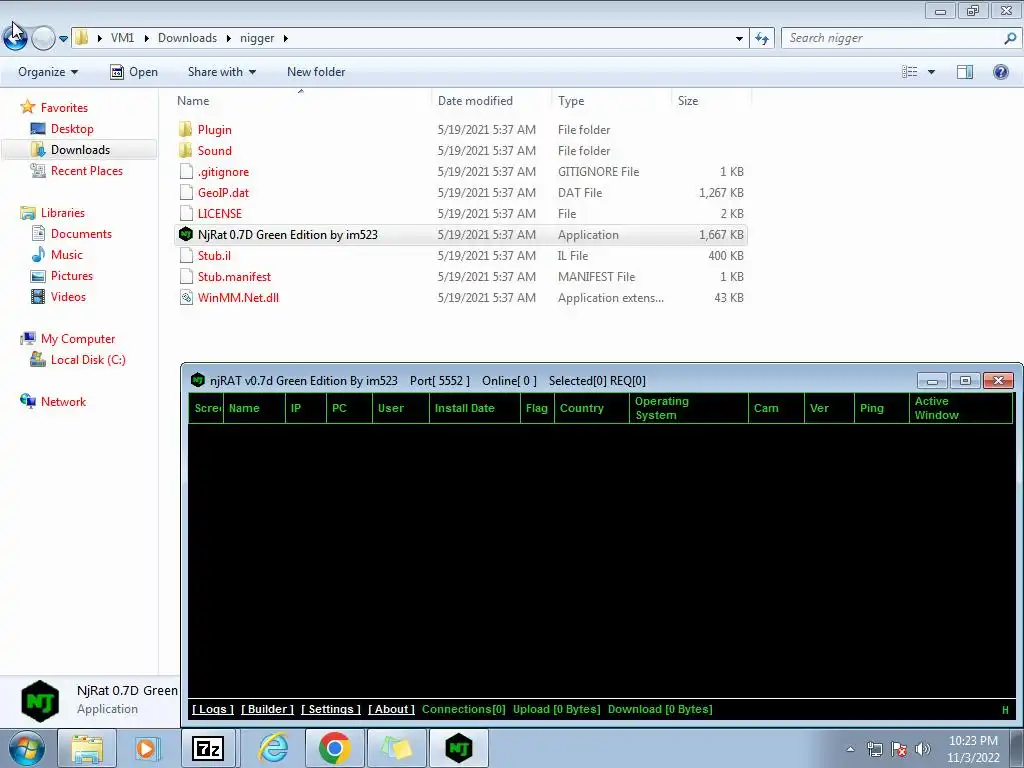Click the Open toolbar button
The image size is (1024, 768).
click(x=134, y=72)
